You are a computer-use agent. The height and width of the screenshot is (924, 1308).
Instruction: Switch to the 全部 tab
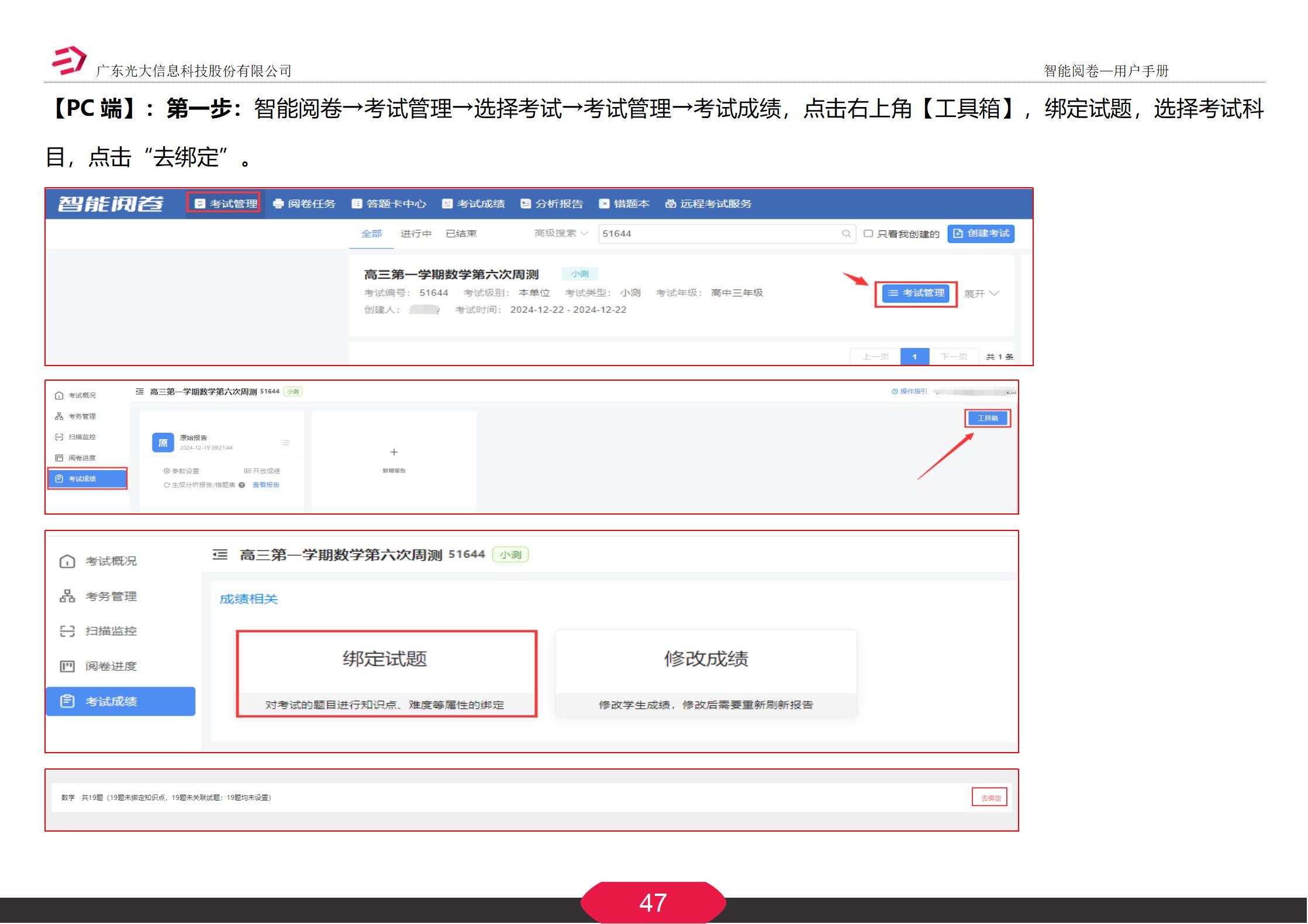click(372, 233)
